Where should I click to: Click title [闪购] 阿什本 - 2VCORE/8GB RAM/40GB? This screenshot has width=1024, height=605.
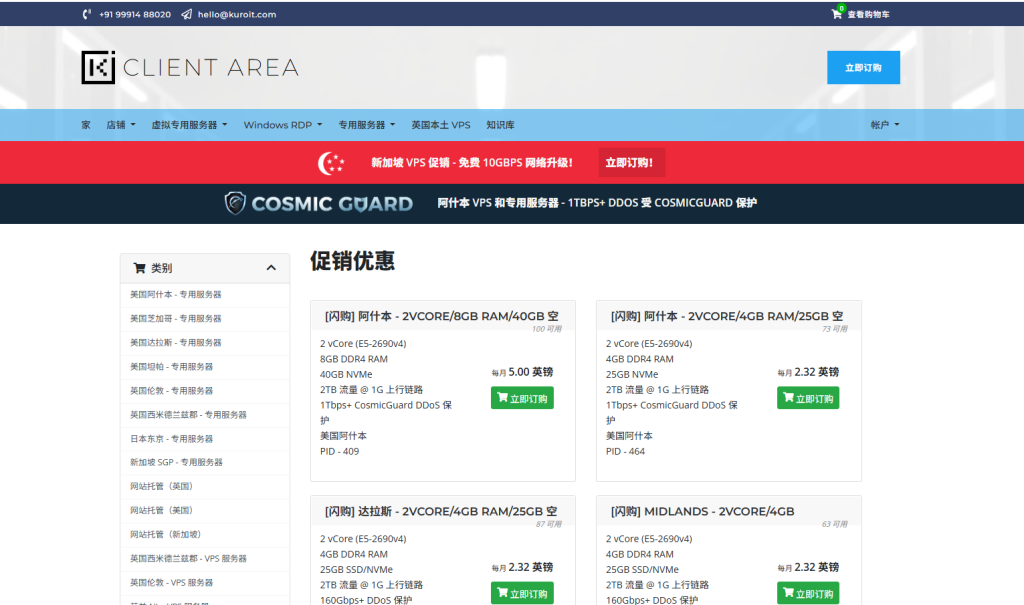click(442, 316)
